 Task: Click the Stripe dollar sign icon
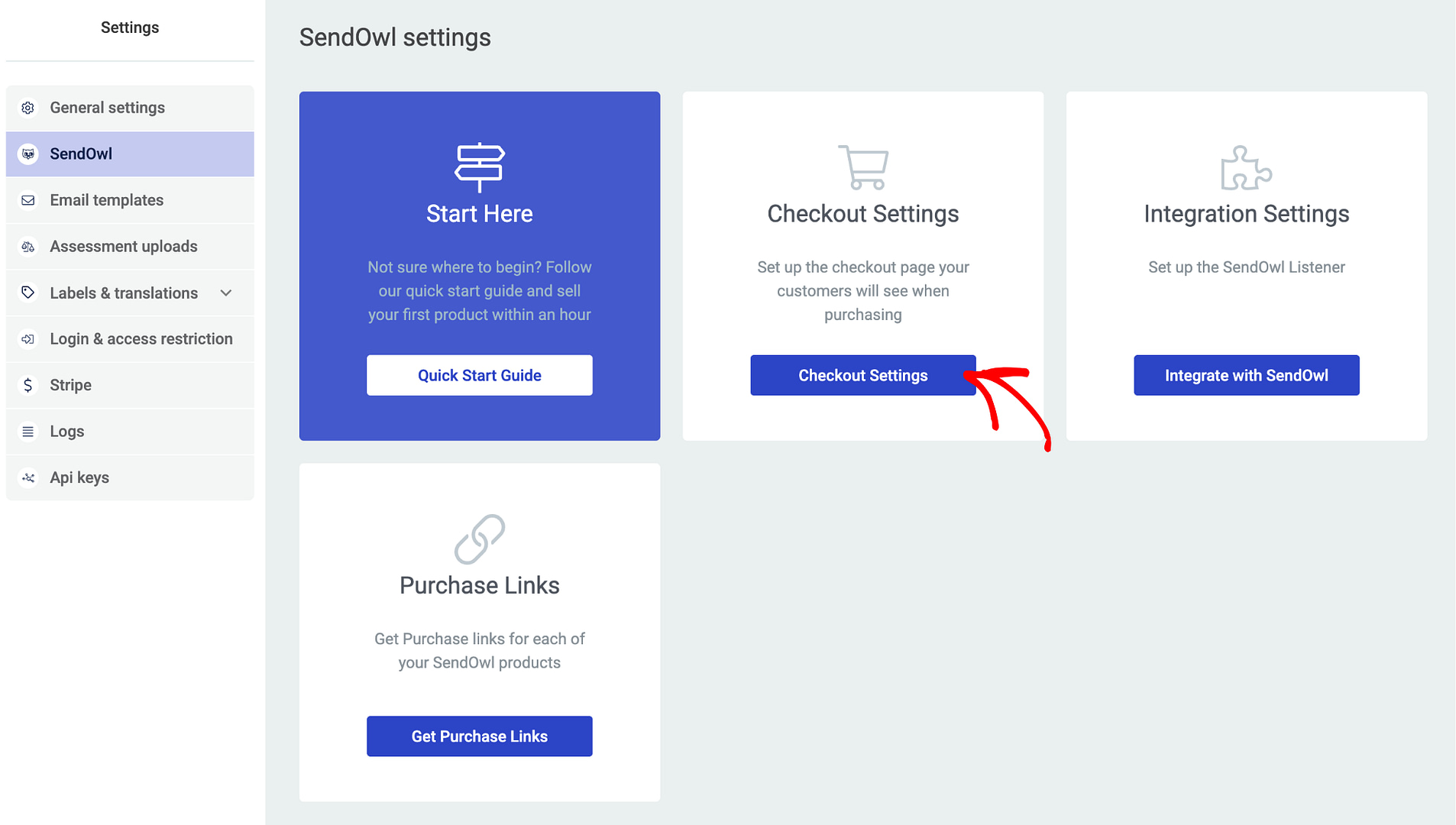pyautogui.click(x=28, y=385)
